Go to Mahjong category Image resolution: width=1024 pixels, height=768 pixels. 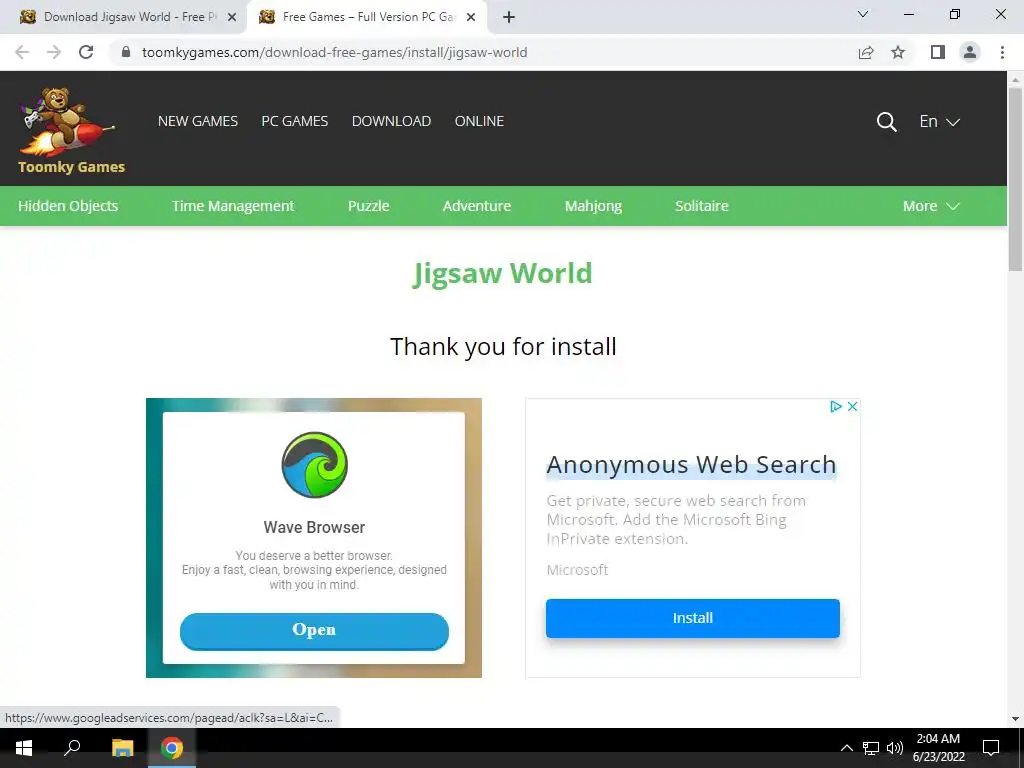[x=593, y=206]
